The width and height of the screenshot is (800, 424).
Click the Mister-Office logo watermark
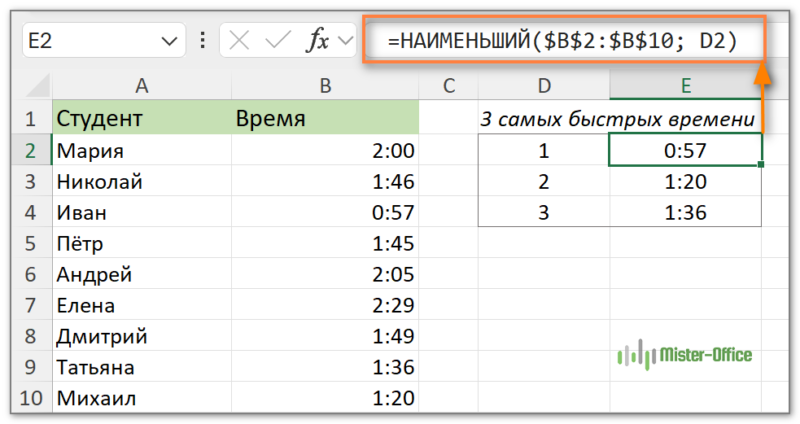pos(684,354)
